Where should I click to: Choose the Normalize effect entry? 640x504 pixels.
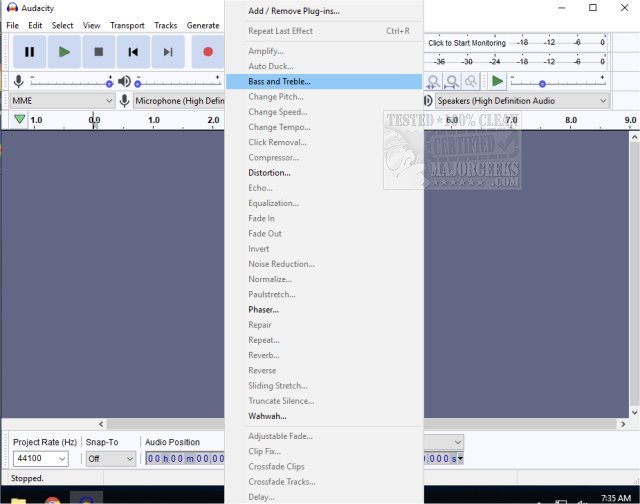324,279
